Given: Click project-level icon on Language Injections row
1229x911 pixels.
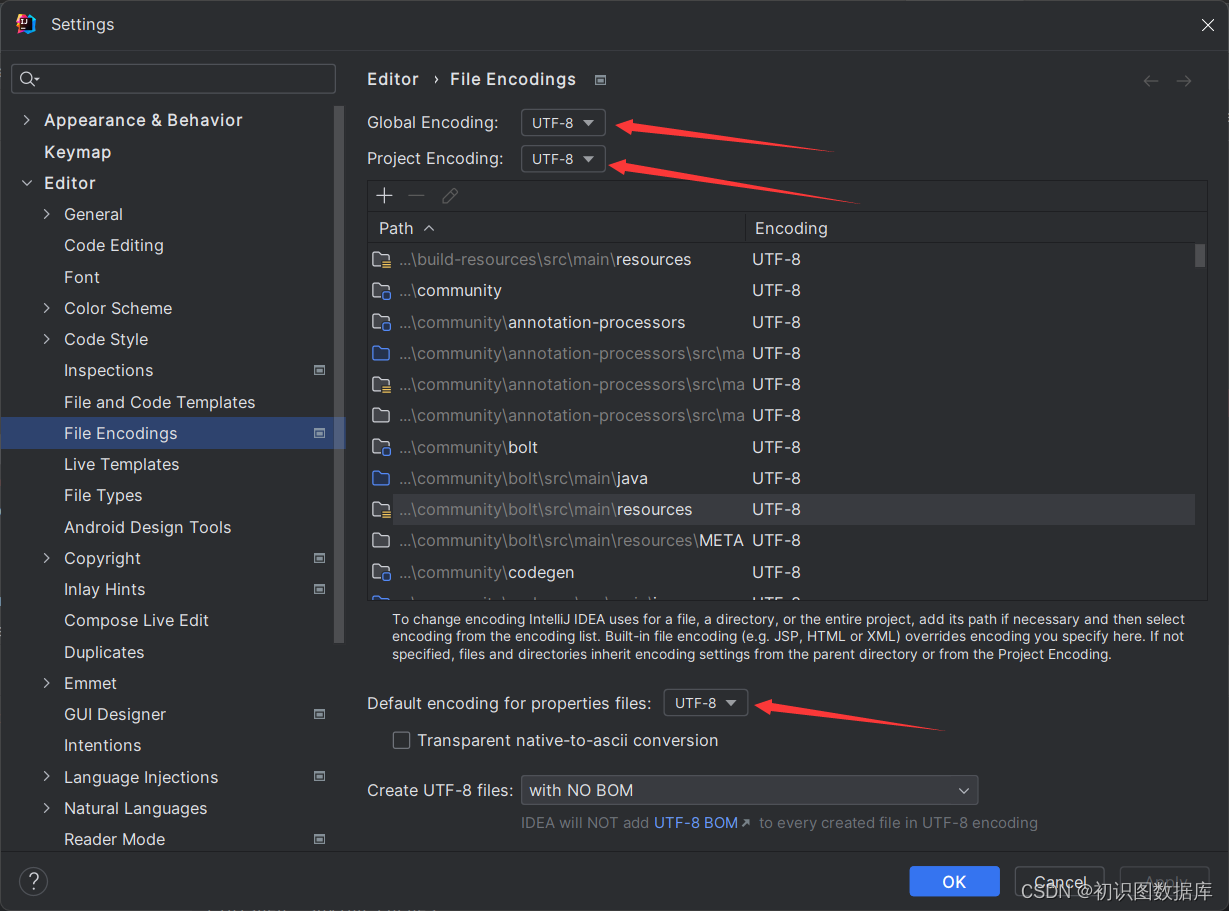Looking at the screenshot, I should coord(320,776).
